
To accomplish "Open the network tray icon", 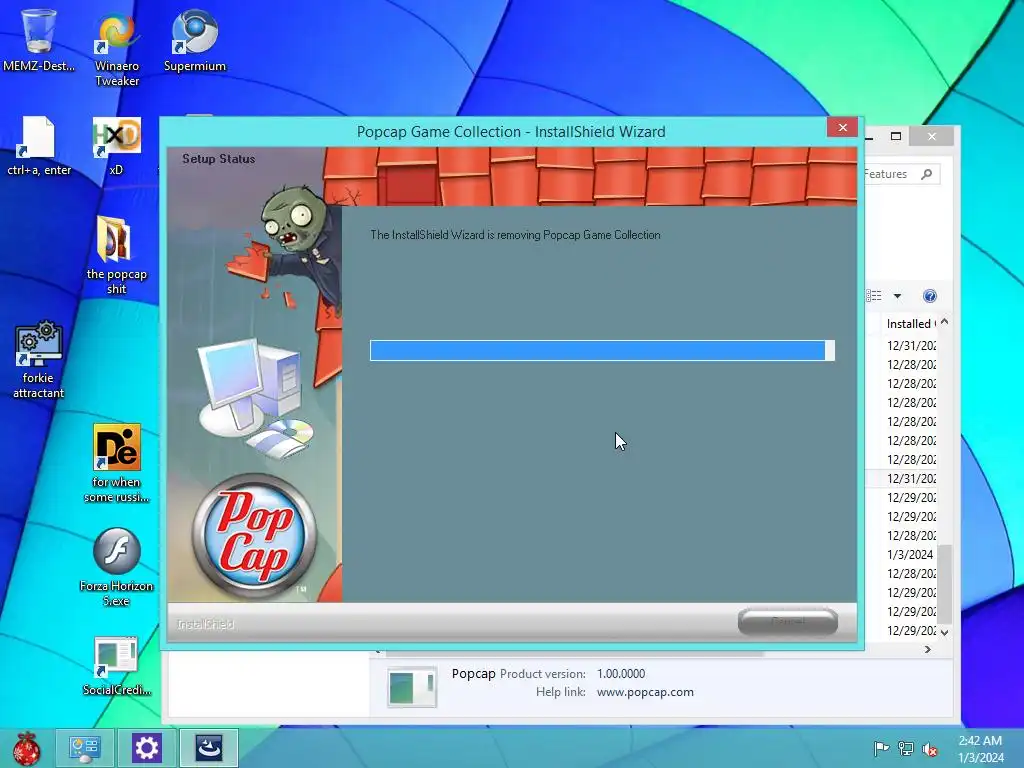I will pyautogui.click(x=905, y=748).
